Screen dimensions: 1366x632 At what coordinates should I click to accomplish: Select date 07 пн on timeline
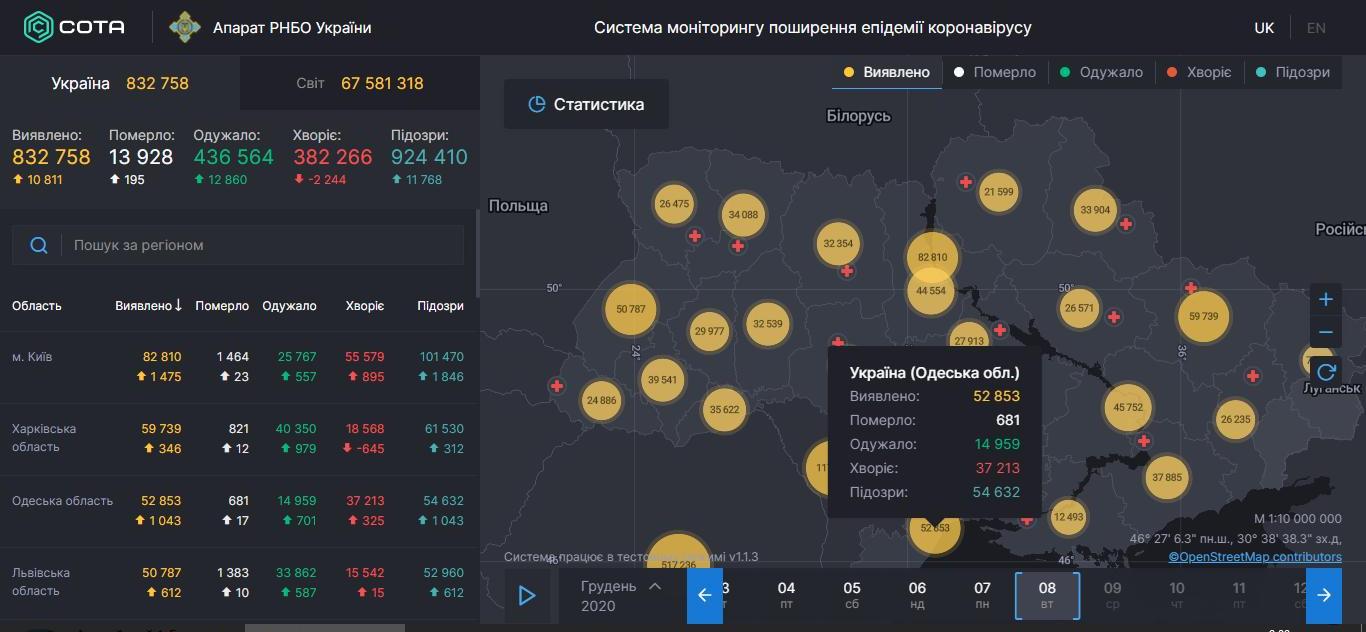(x=982, y=596)
